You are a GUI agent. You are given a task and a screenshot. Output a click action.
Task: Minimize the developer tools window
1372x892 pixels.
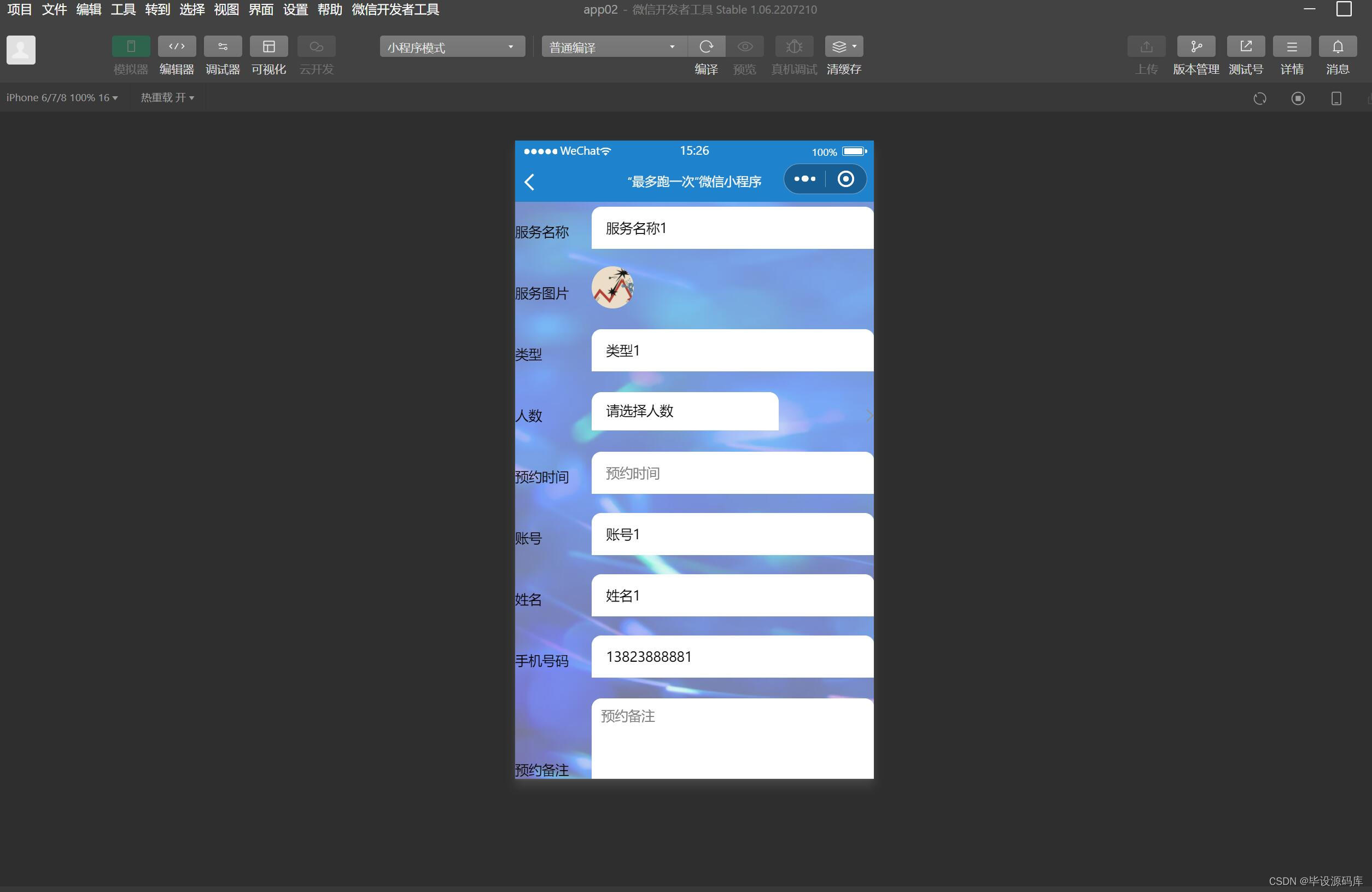tap(1309, 9)
